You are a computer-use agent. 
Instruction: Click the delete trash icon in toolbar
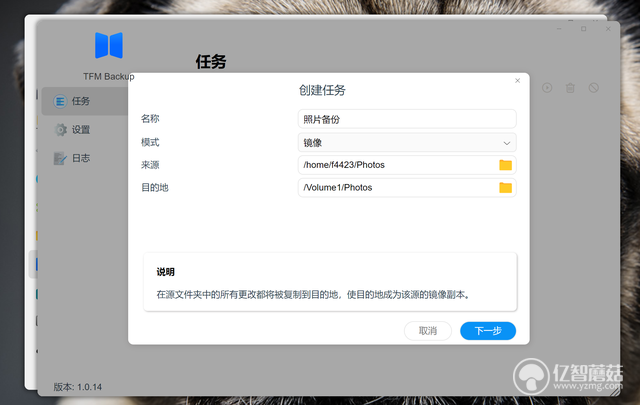570,88
